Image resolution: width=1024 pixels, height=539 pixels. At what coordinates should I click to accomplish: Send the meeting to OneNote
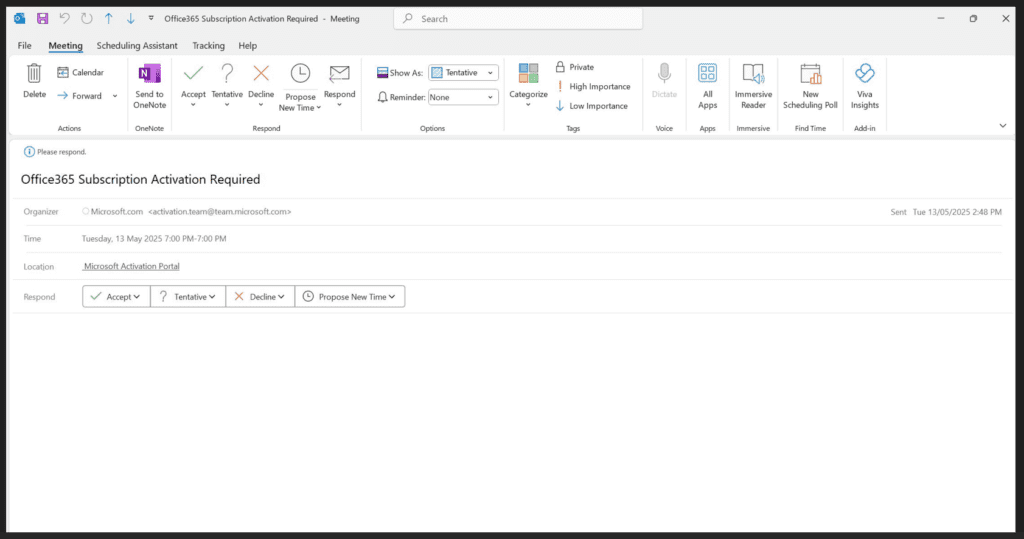tap(150, 86)
